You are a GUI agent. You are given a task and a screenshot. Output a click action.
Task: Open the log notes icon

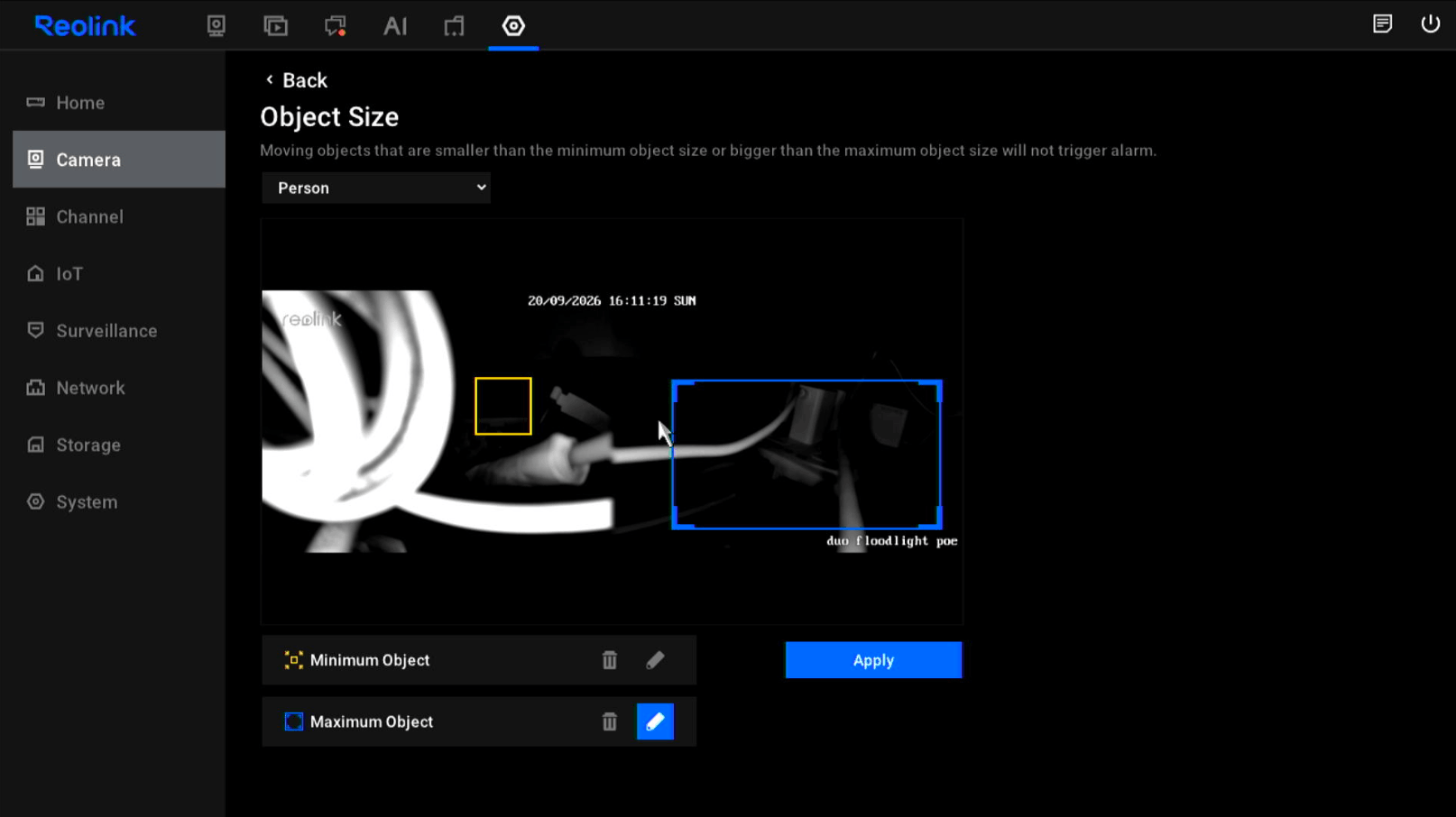pyautogui.click(x=1382, y=23)
